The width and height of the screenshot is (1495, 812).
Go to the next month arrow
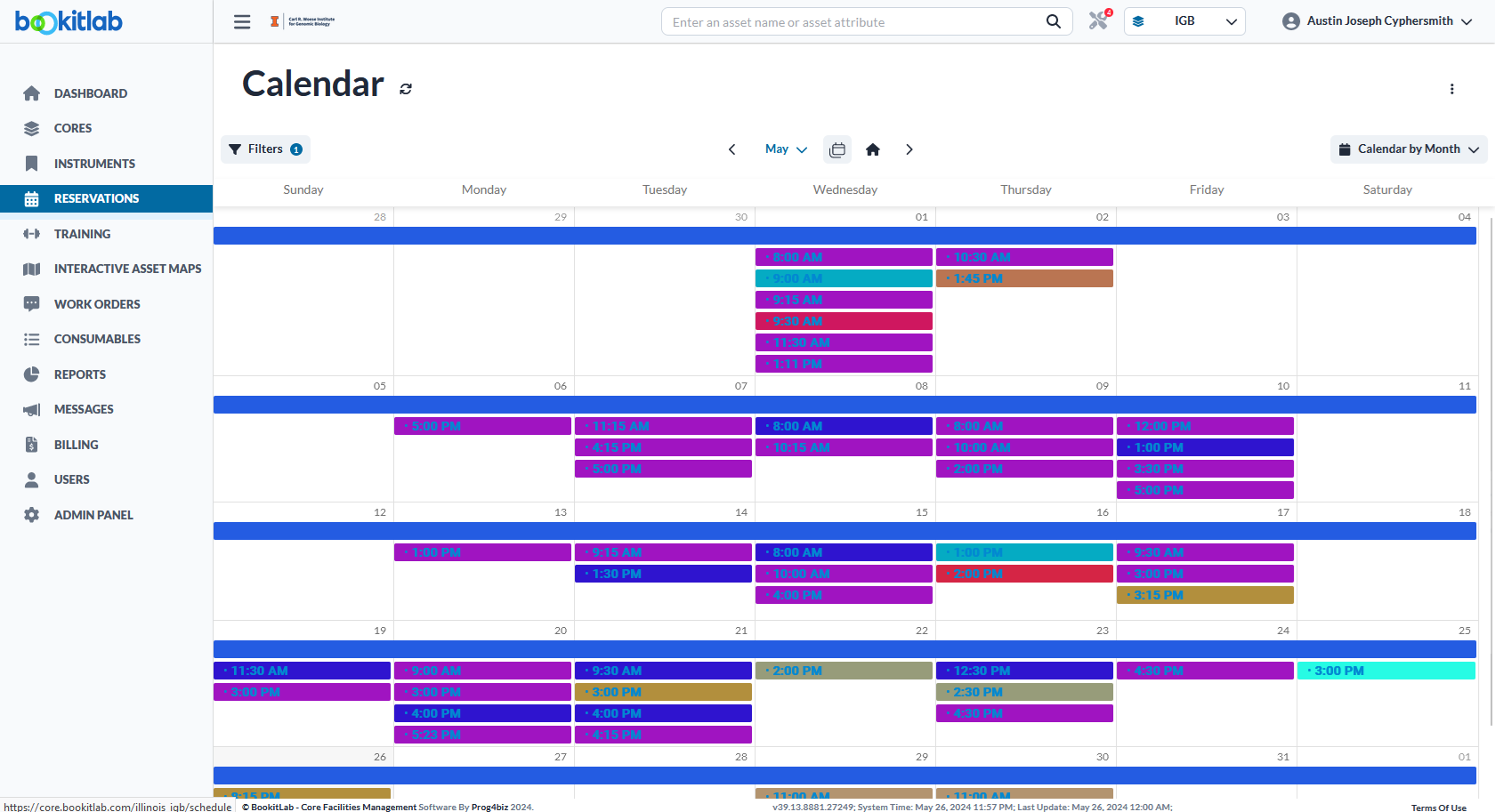(909, 149)
